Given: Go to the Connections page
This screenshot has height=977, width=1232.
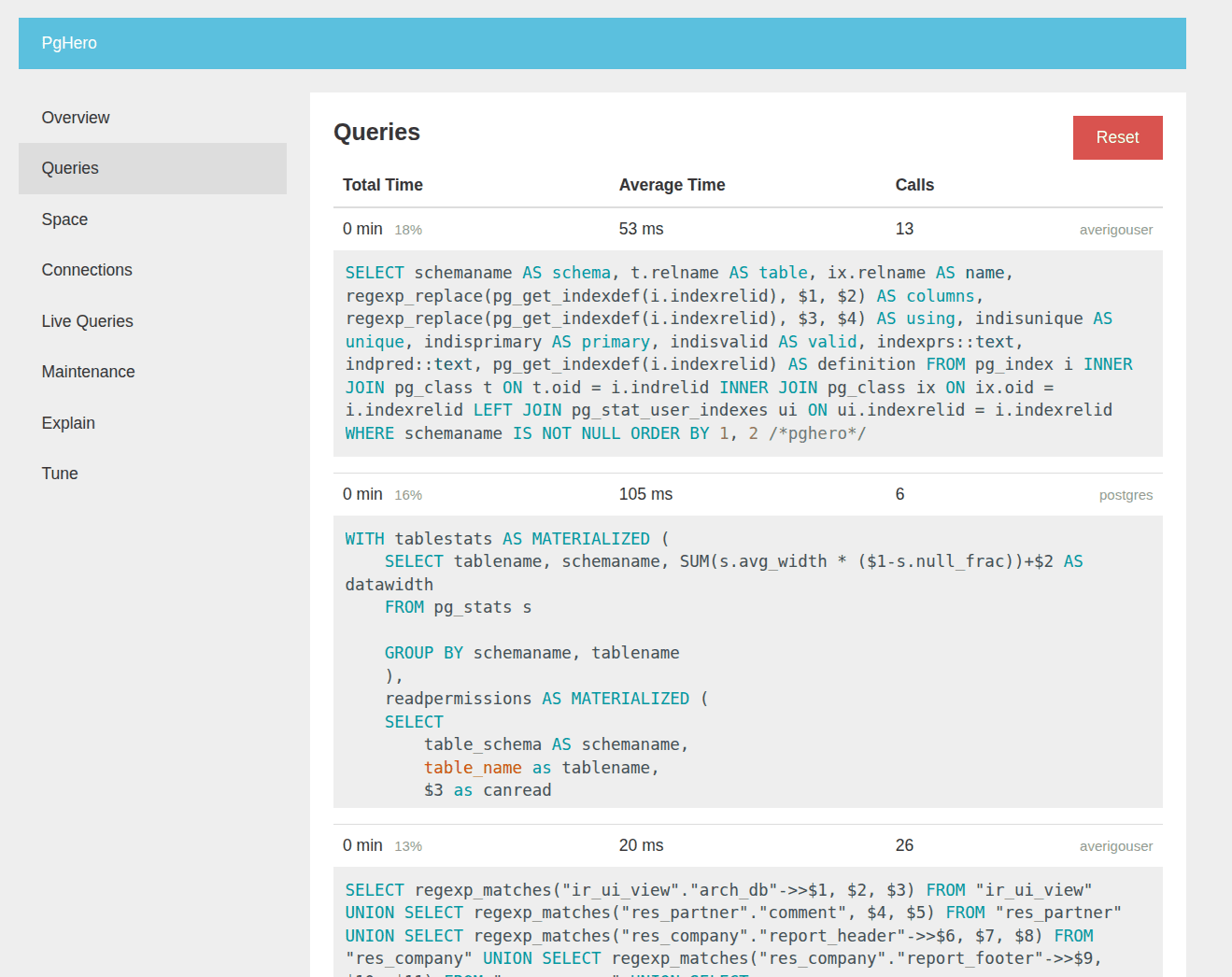Looking at the screenshot, I should [87, 270].
